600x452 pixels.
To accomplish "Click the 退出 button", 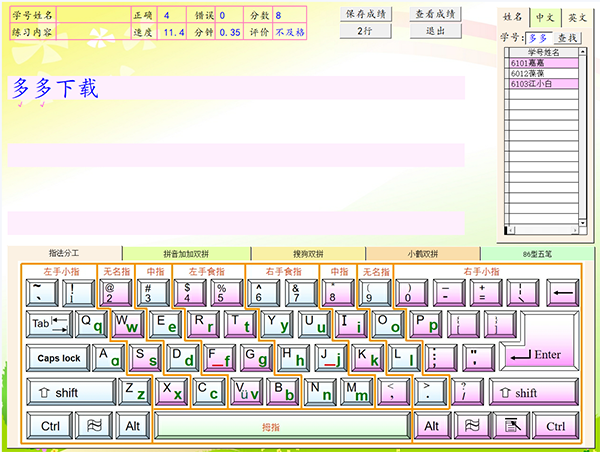I will [x=435, y=31].
